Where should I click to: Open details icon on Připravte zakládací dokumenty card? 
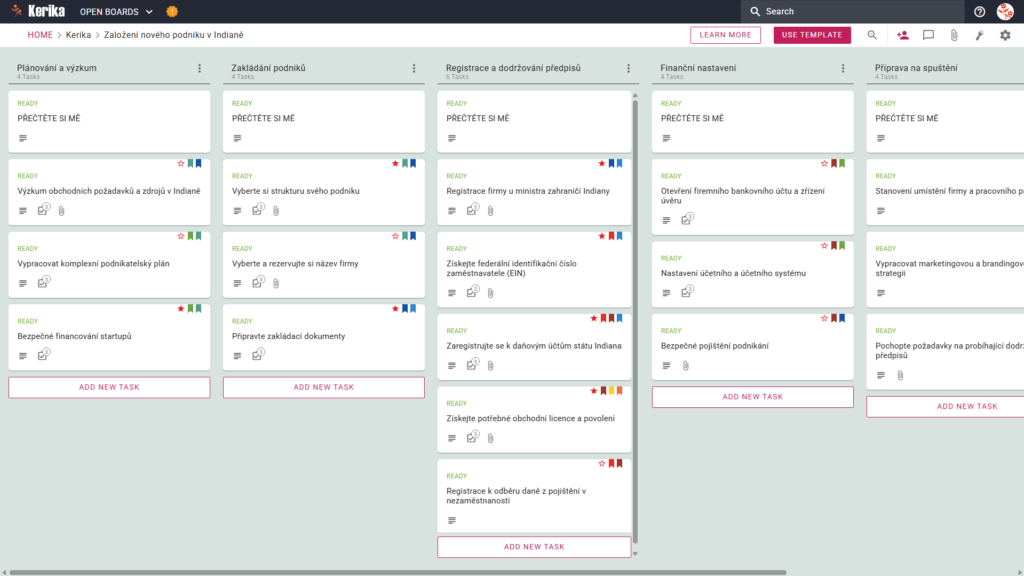[x=237, y=356]
